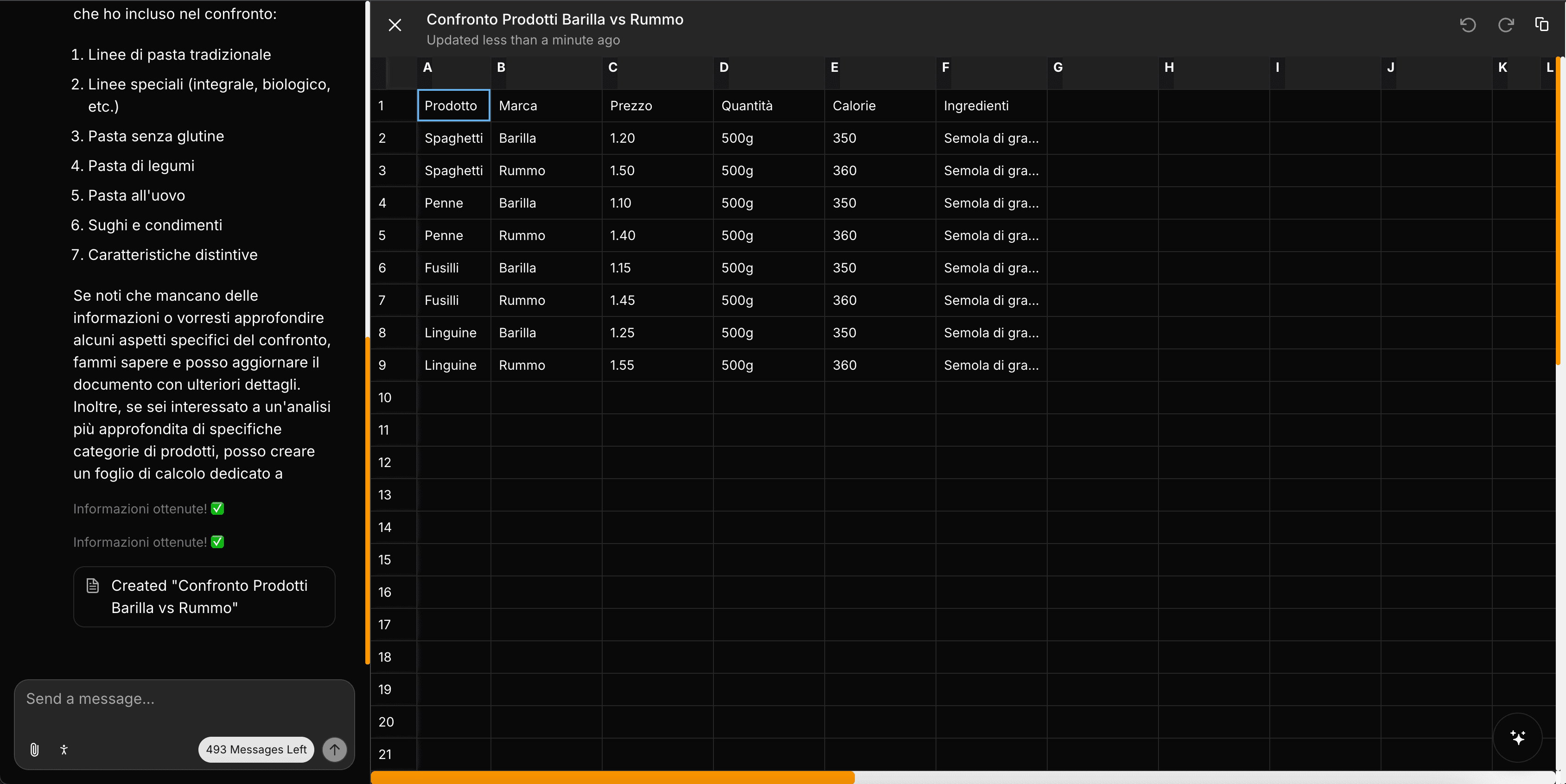The height and width of the screenshot is (784, 1566).
Task: Click the undo arrow icon
Action: pyautogui.click(x=1468, y=25)
